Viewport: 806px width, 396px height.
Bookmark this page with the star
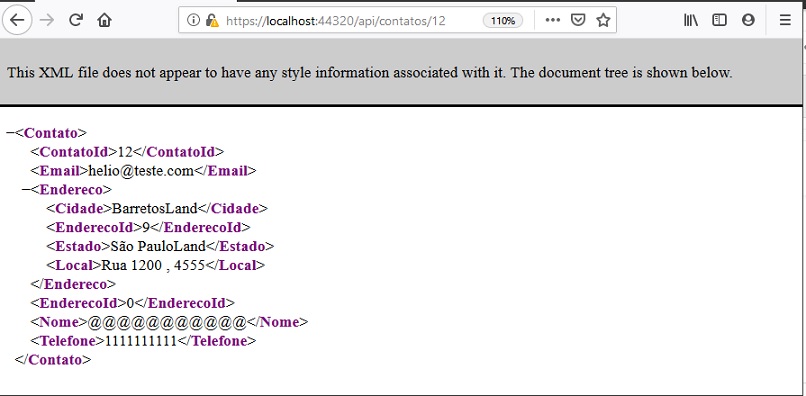coord(603,20)
